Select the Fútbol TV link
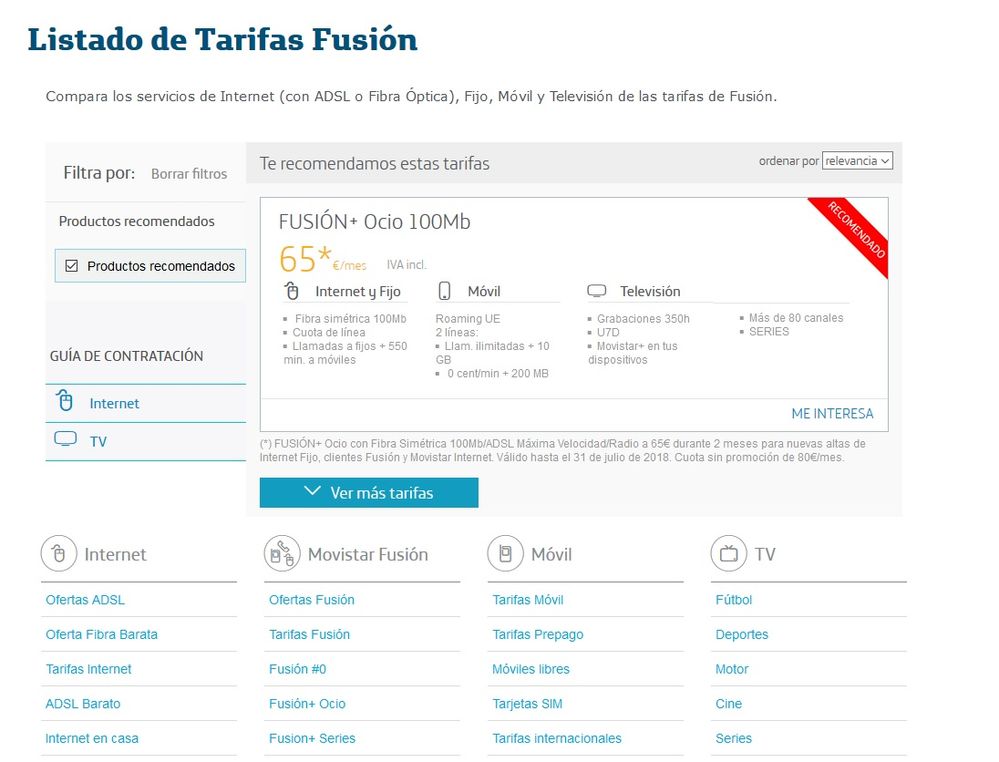Viewport: 999px width, 762px height. click(733, 600)
